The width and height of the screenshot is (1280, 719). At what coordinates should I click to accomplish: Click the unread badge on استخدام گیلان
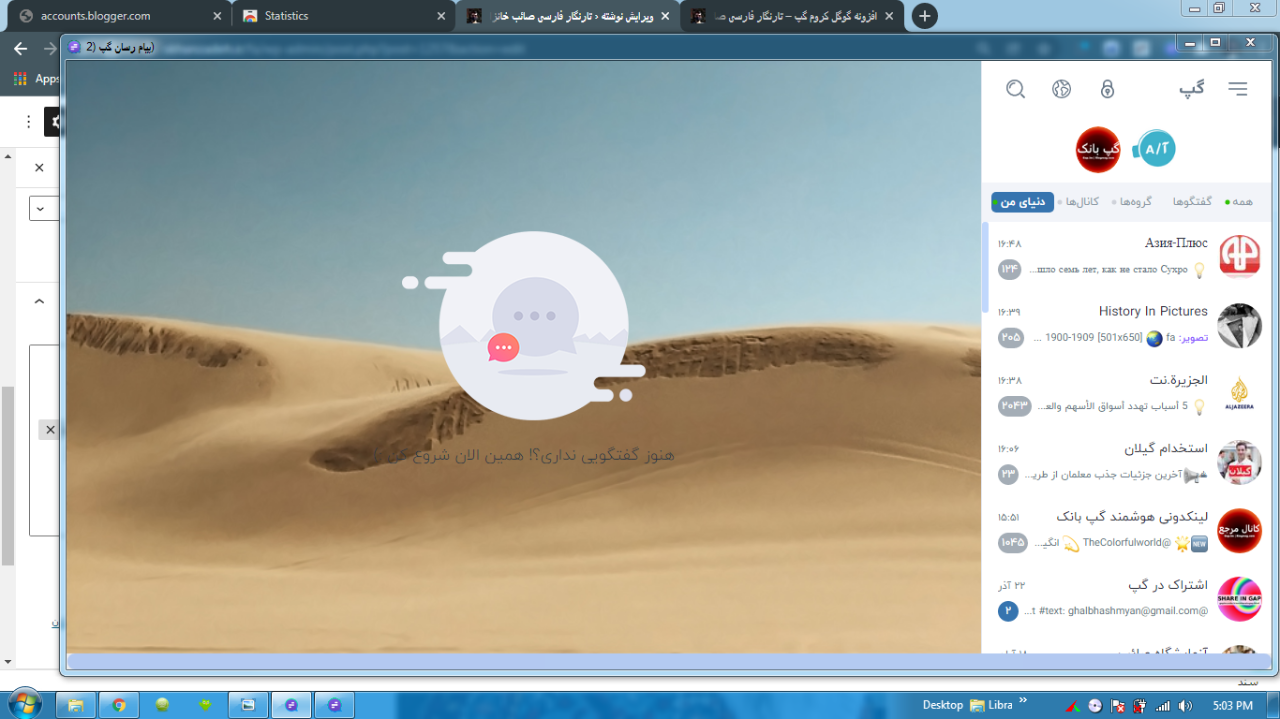pos(1008,474)
